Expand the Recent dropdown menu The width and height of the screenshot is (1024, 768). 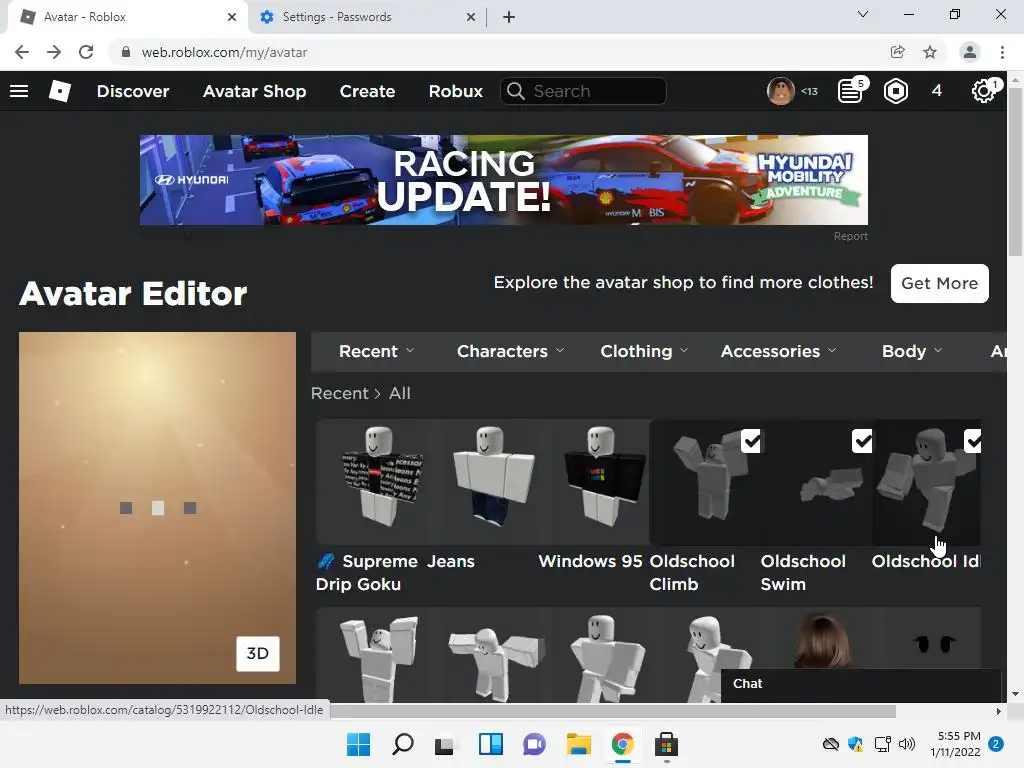tap(377, 351)
